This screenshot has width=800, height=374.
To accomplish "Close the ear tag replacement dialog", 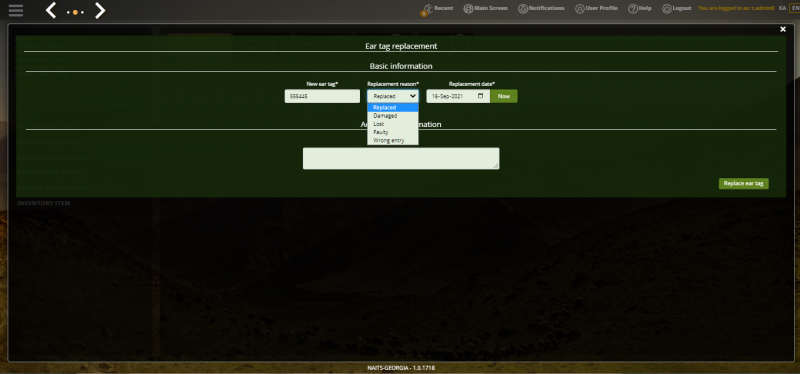I will pos(783,30).
